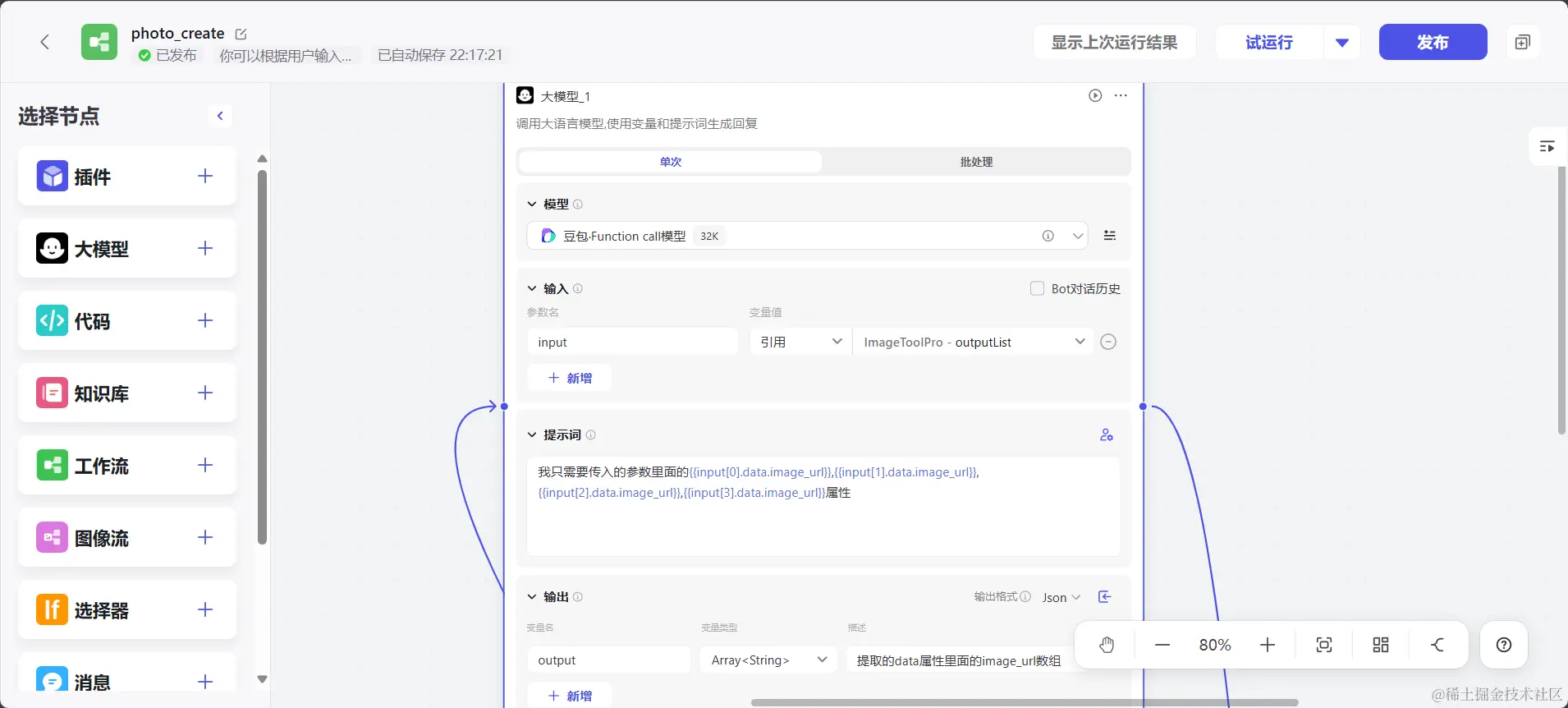Auto-arrange the nodes layout
Viewport: 1568px width, 708px height.
1381,645
